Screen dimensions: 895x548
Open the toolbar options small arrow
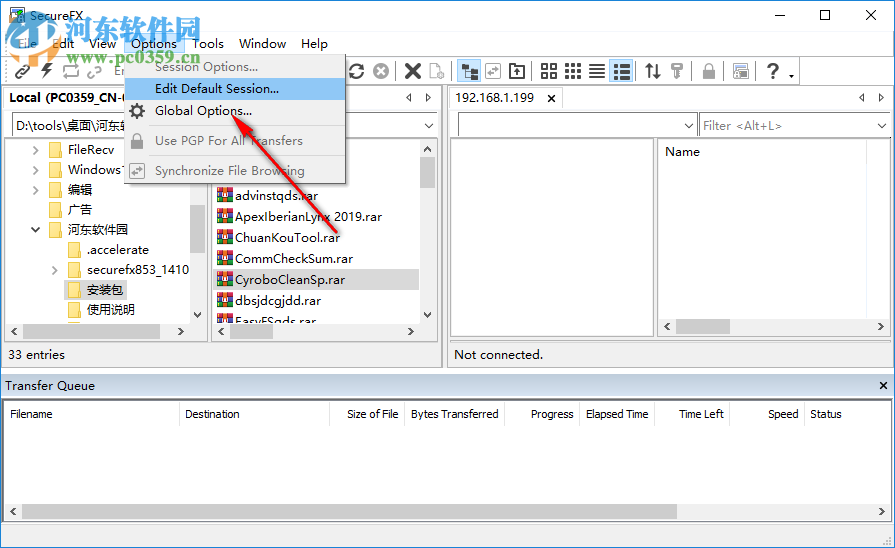tap(791, 76)
